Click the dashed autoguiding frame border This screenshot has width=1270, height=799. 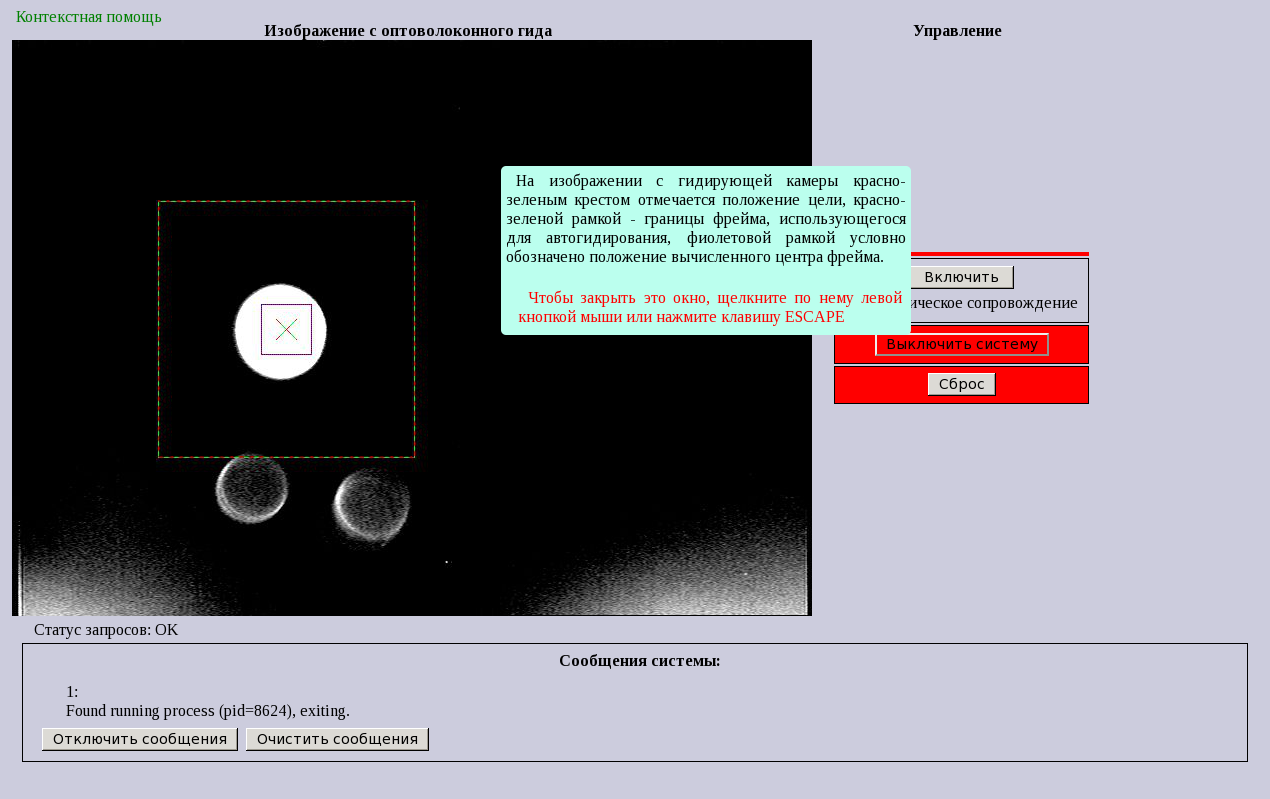[x=286, y=202]
